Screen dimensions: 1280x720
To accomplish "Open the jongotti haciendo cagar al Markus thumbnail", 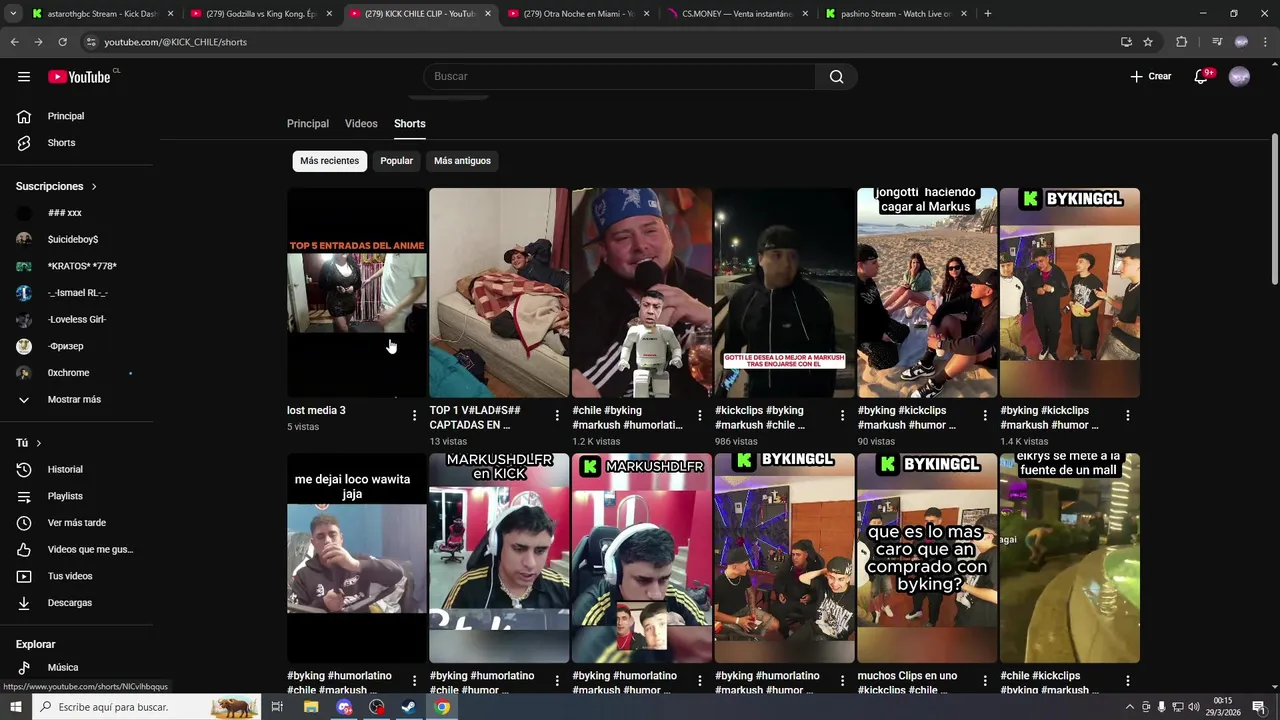I will coord(927,293).
